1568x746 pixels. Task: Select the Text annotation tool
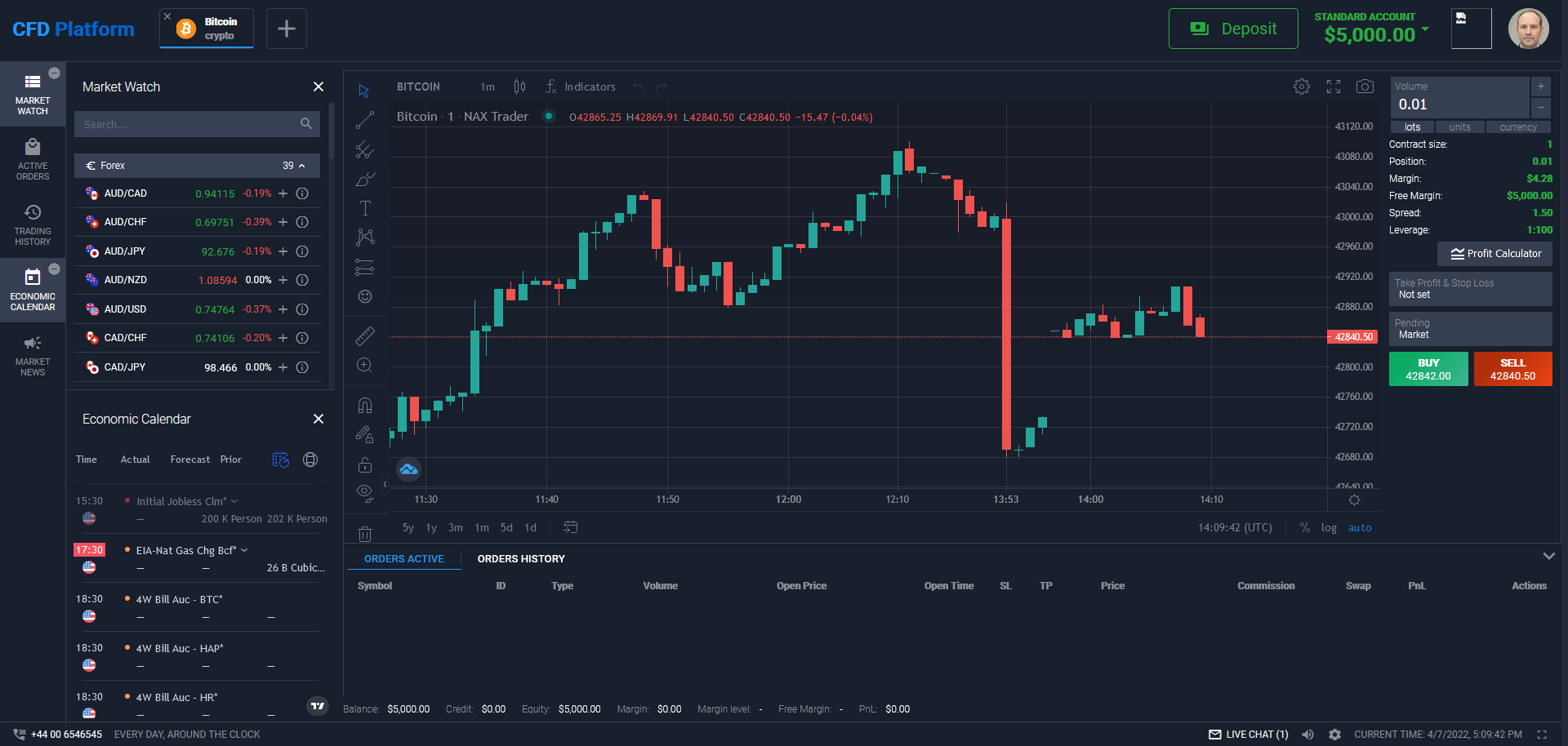tap(365, 208)
